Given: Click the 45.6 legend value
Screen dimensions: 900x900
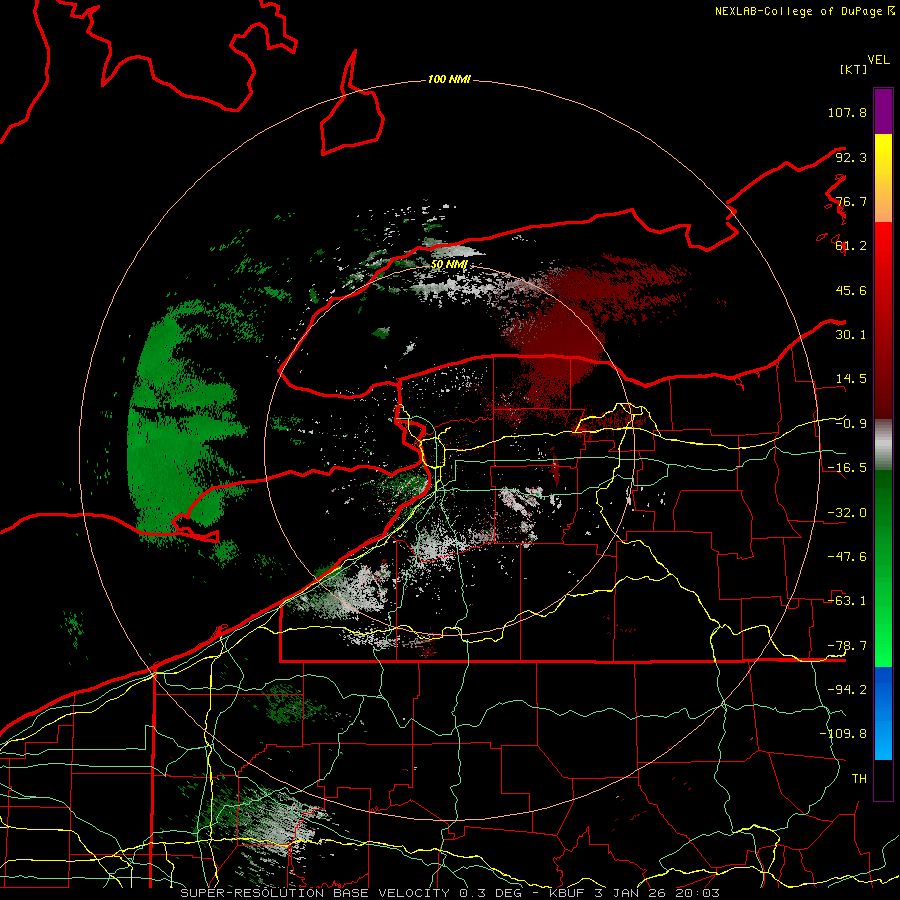Looking at the screenshot, I should click(x=851, y=290).
